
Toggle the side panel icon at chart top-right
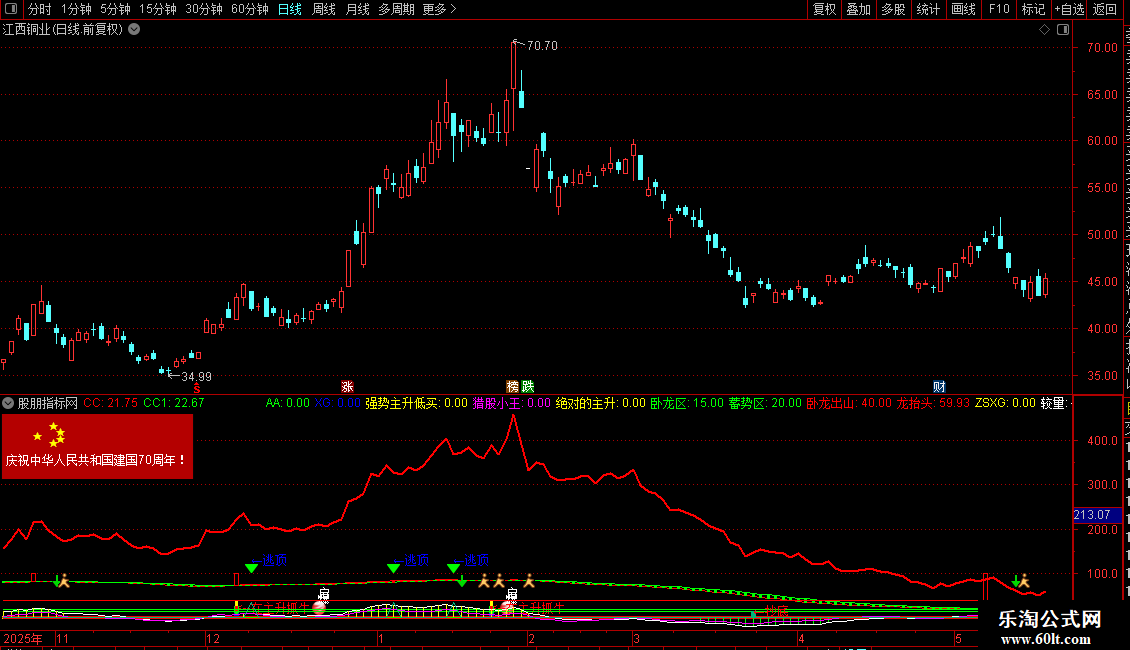[x=1063, y=30]
